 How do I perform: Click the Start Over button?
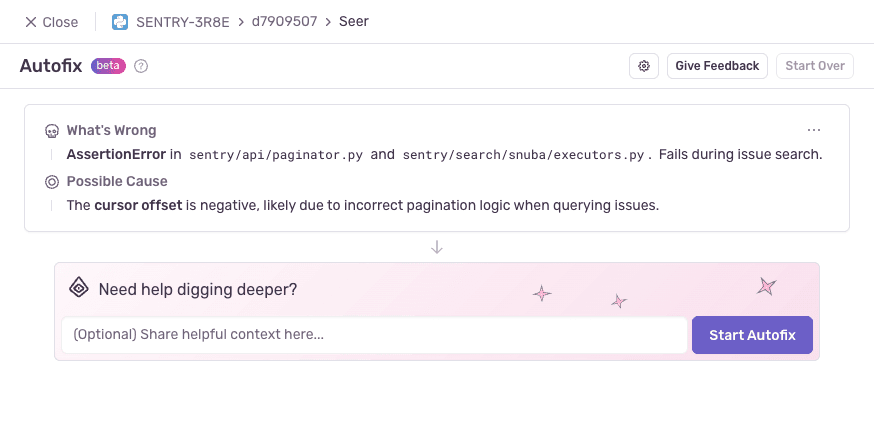(x=814, y=66)
